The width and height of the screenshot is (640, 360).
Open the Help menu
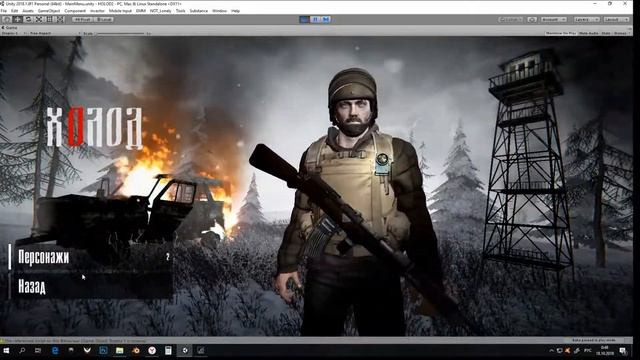click(x=236, y=11)
